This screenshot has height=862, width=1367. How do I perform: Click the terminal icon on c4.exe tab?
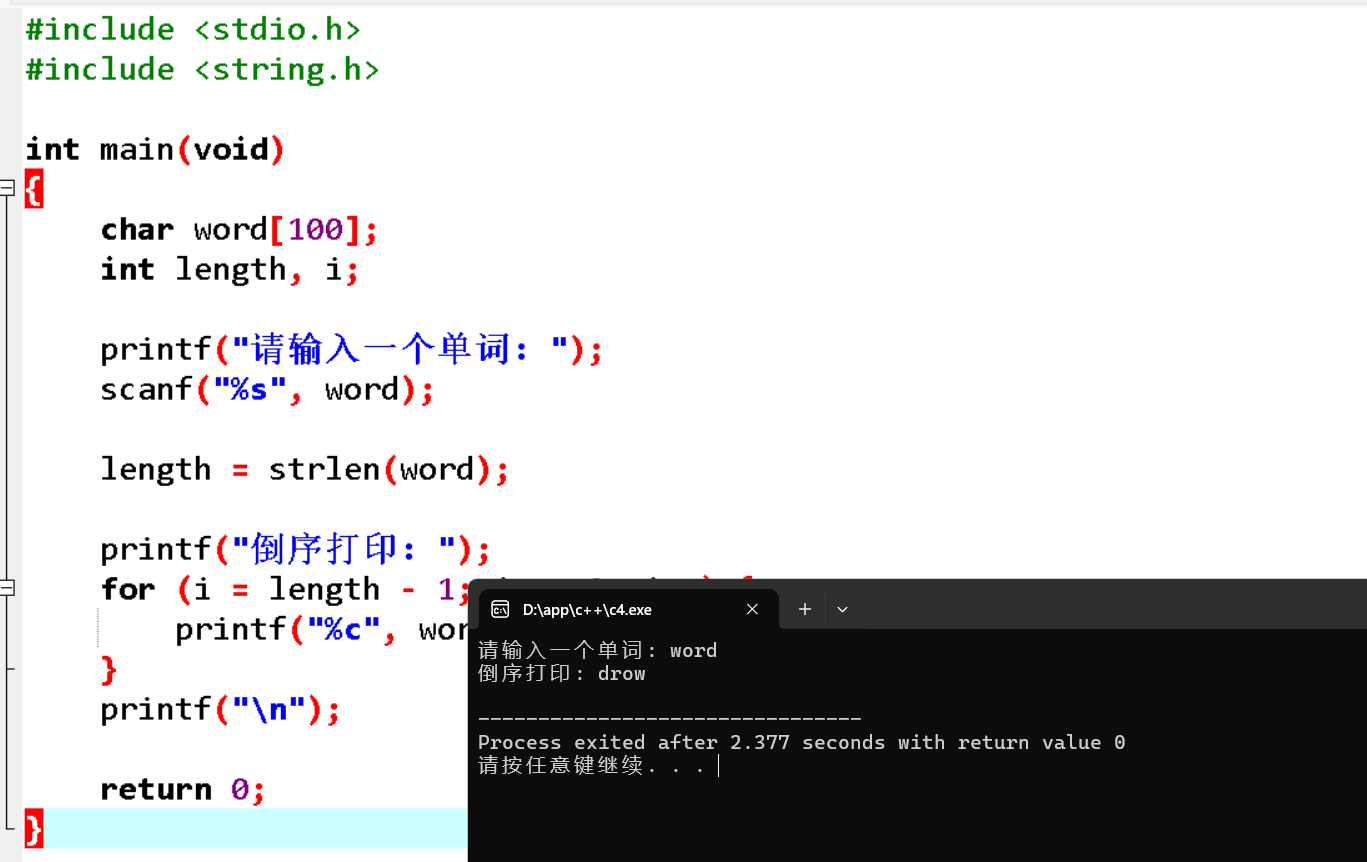tap(500, 609)
